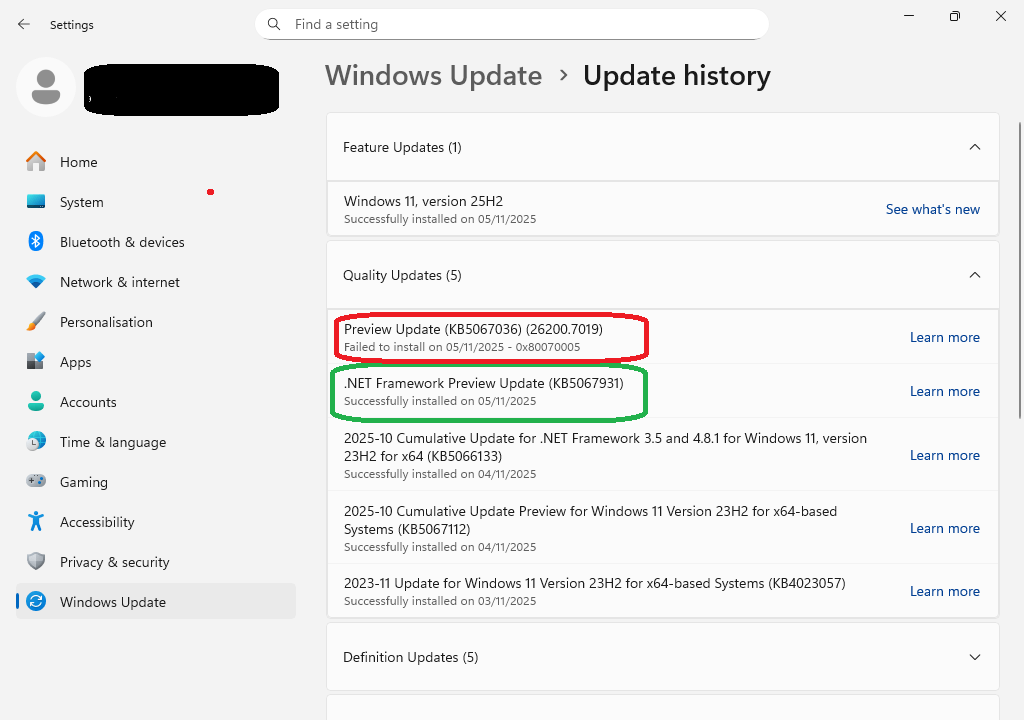Select the Apps category

tap(156, 362)
